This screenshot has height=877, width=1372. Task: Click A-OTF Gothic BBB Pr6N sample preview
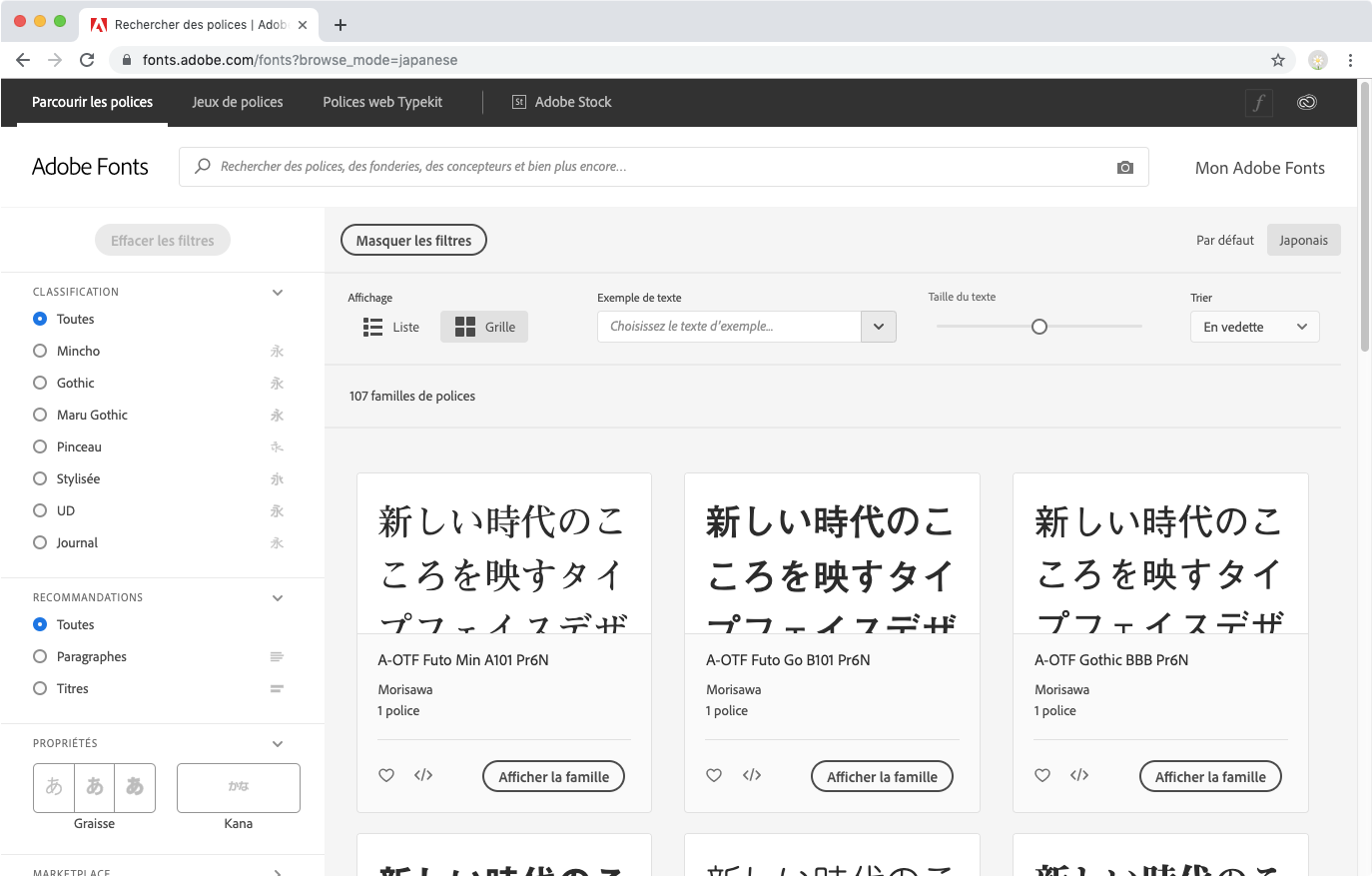pos(1160,553)
